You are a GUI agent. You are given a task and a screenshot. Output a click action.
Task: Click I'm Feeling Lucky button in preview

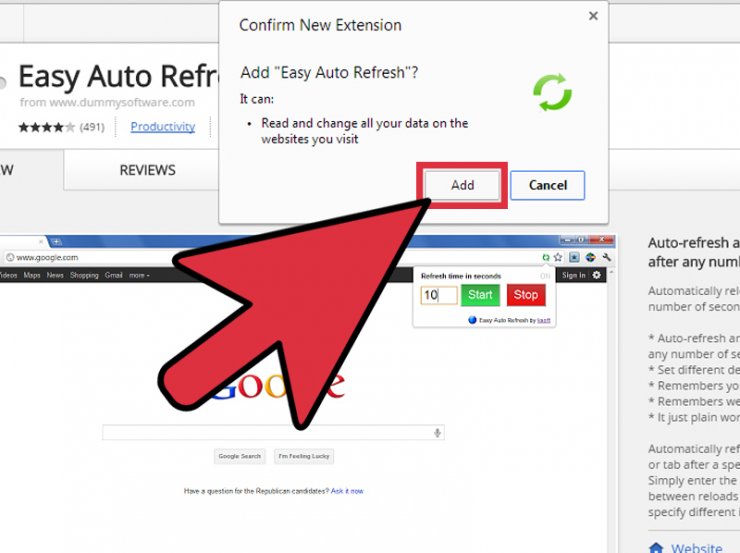pyautogui.click(x=304, y=456)
